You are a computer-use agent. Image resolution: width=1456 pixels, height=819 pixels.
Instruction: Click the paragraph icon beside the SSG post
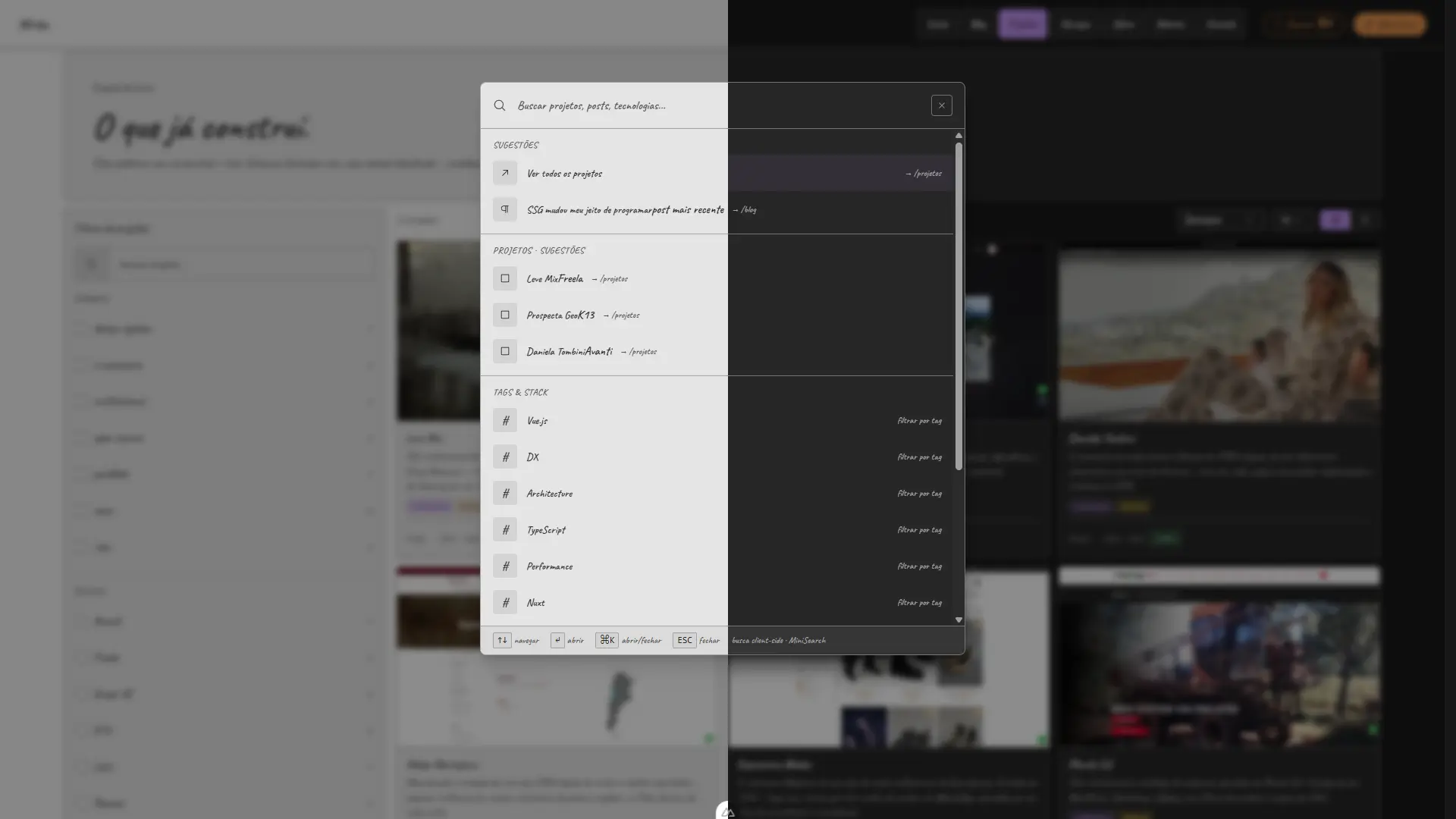[505, 209]
